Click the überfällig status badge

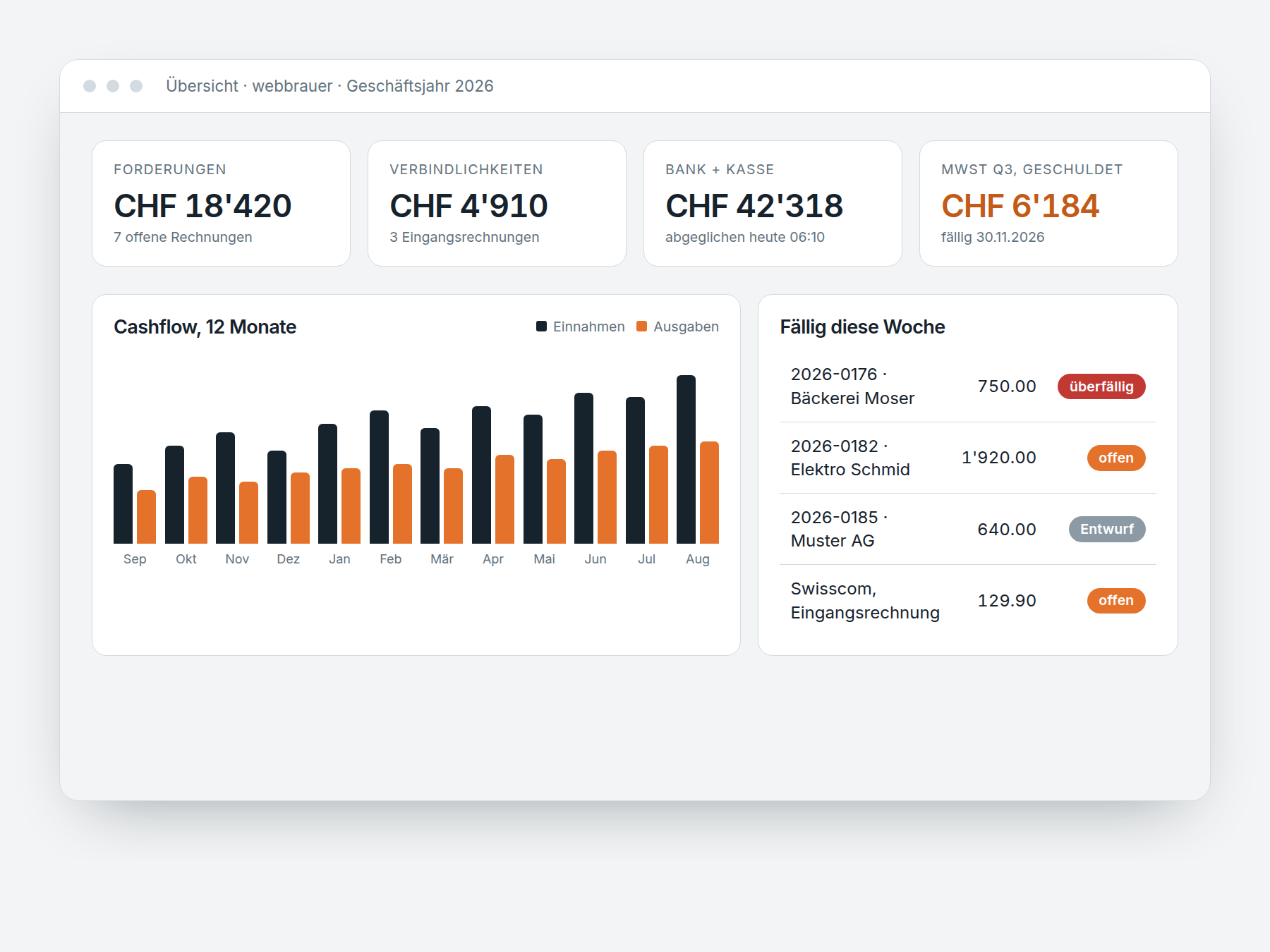pos(1101,386)
